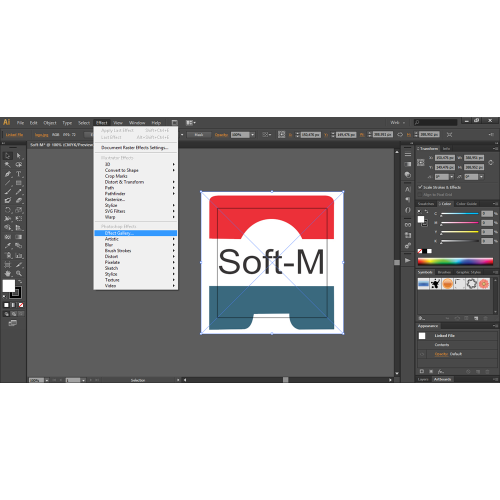Open the collapsed Character panel icon
The height and width of the screenshot is (500, 500).
408,189
